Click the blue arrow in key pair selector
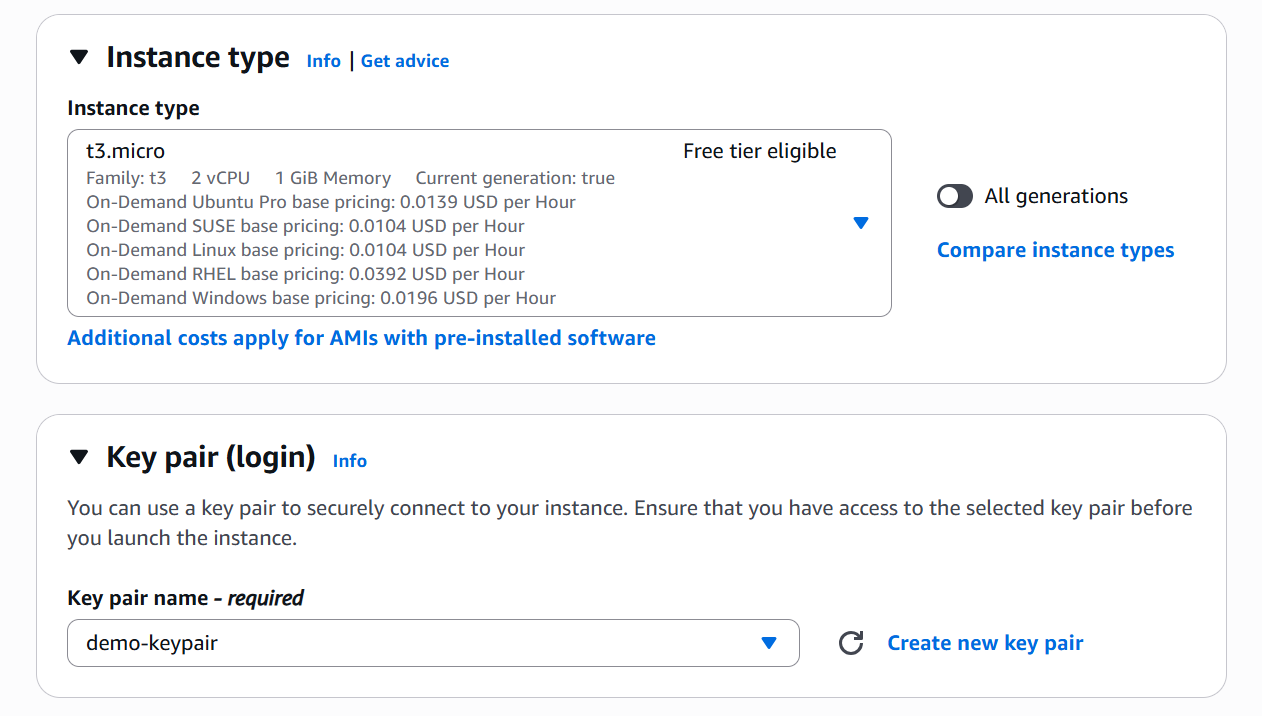 pos(768,643)
